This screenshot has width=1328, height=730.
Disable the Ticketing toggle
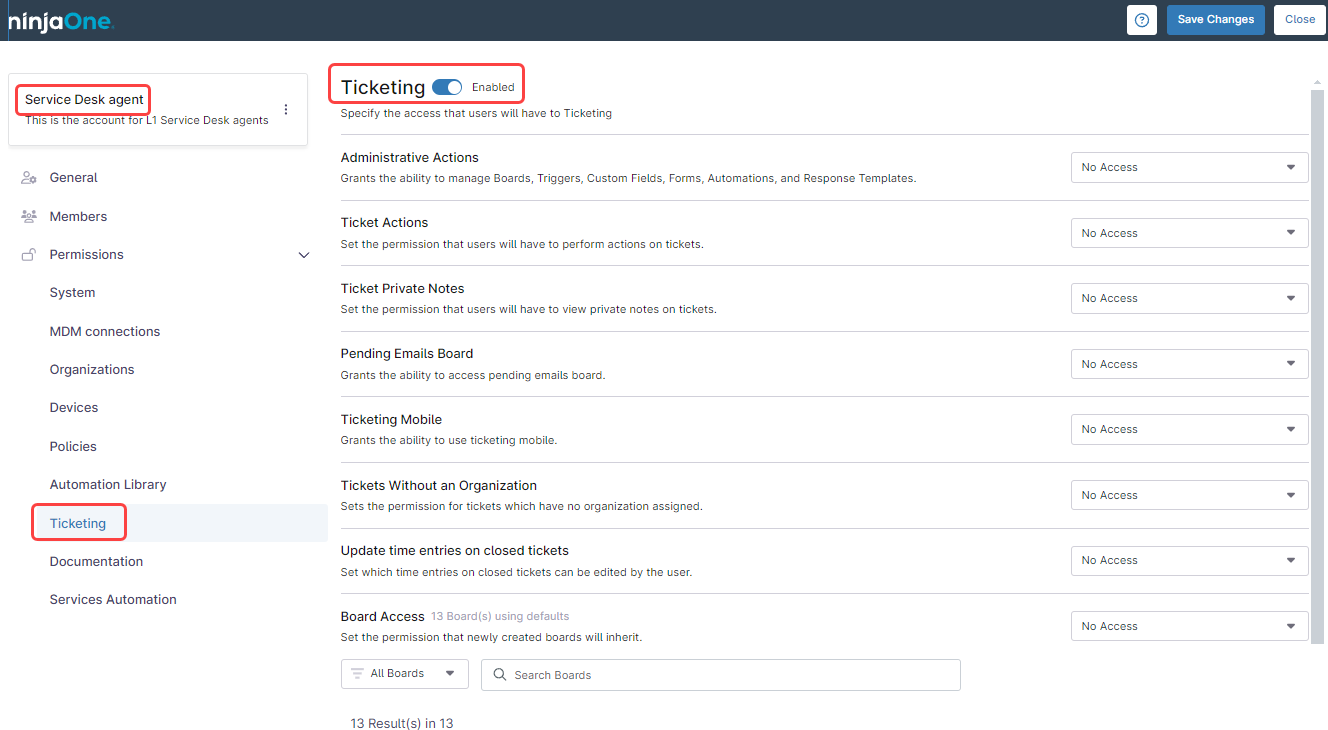pyautogui.click(x=447, y=87)
